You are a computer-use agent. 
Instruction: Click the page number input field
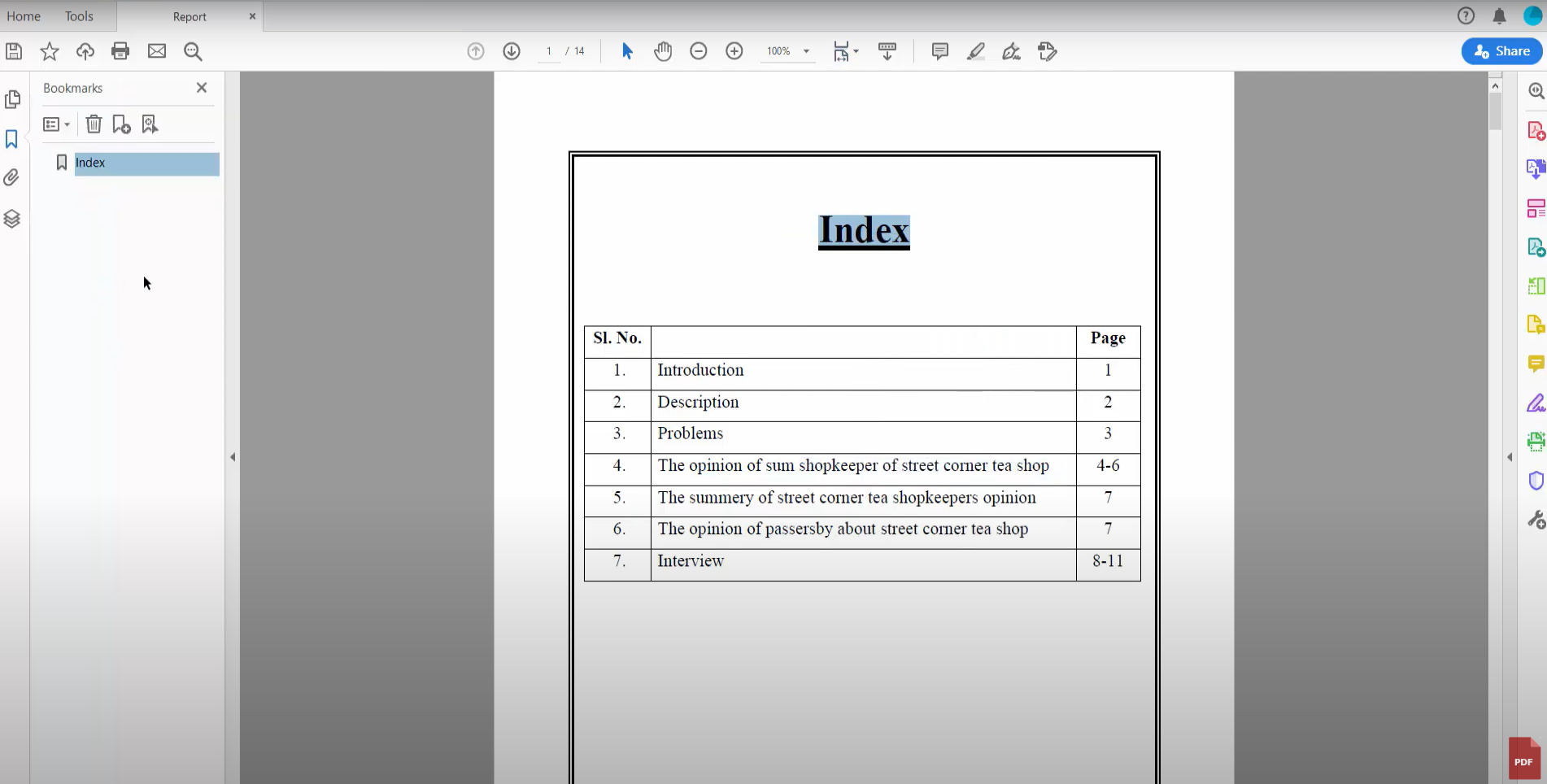coord(549,50)
